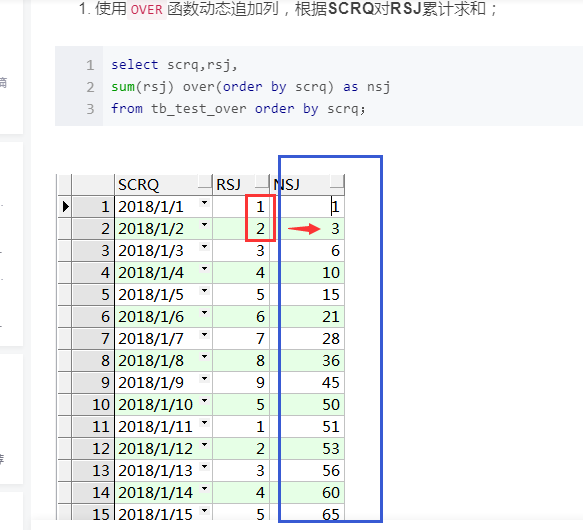Click the date cell 2018/1/1
583x530 pixels.
(163, 206)
